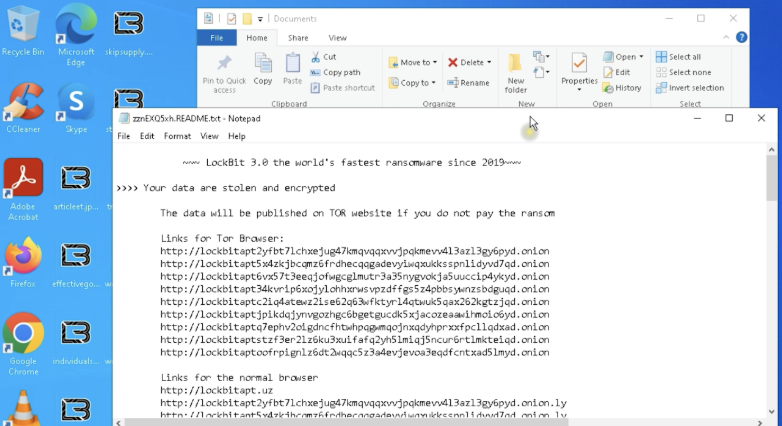Expand the Easy access dropdown icon
The height and width of the screenshot is (426, 782).
click(x=541, y=73)
